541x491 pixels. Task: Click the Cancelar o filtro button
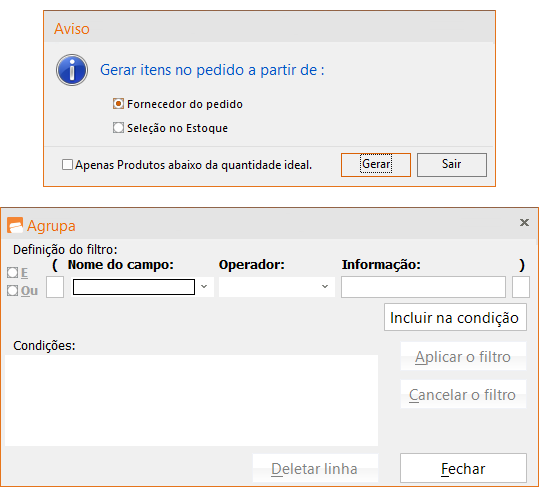[463, 394]
